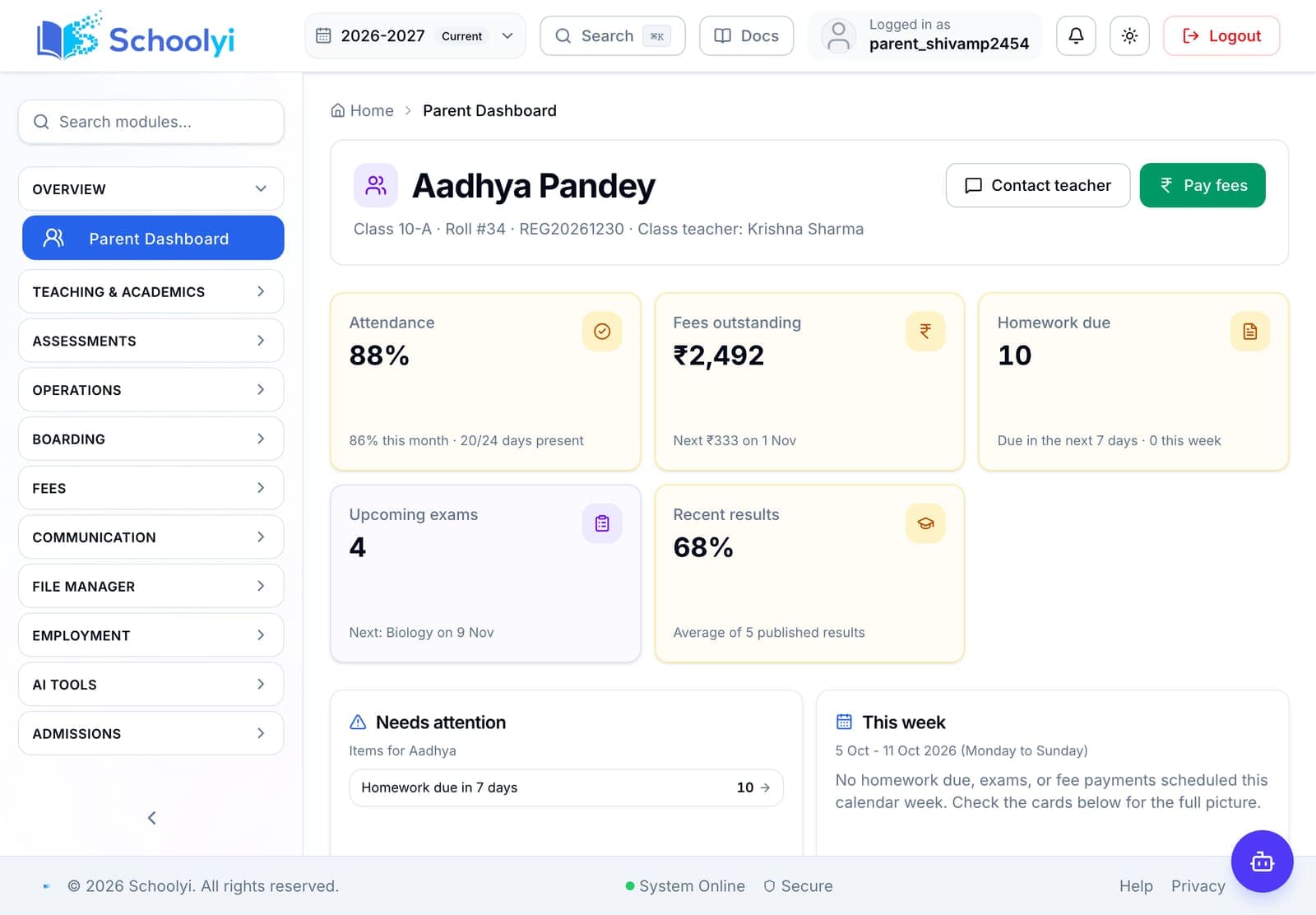Viewport: 1316px width, 915px height.
Task: Click the Help footer link
Action: [1136, 886]
